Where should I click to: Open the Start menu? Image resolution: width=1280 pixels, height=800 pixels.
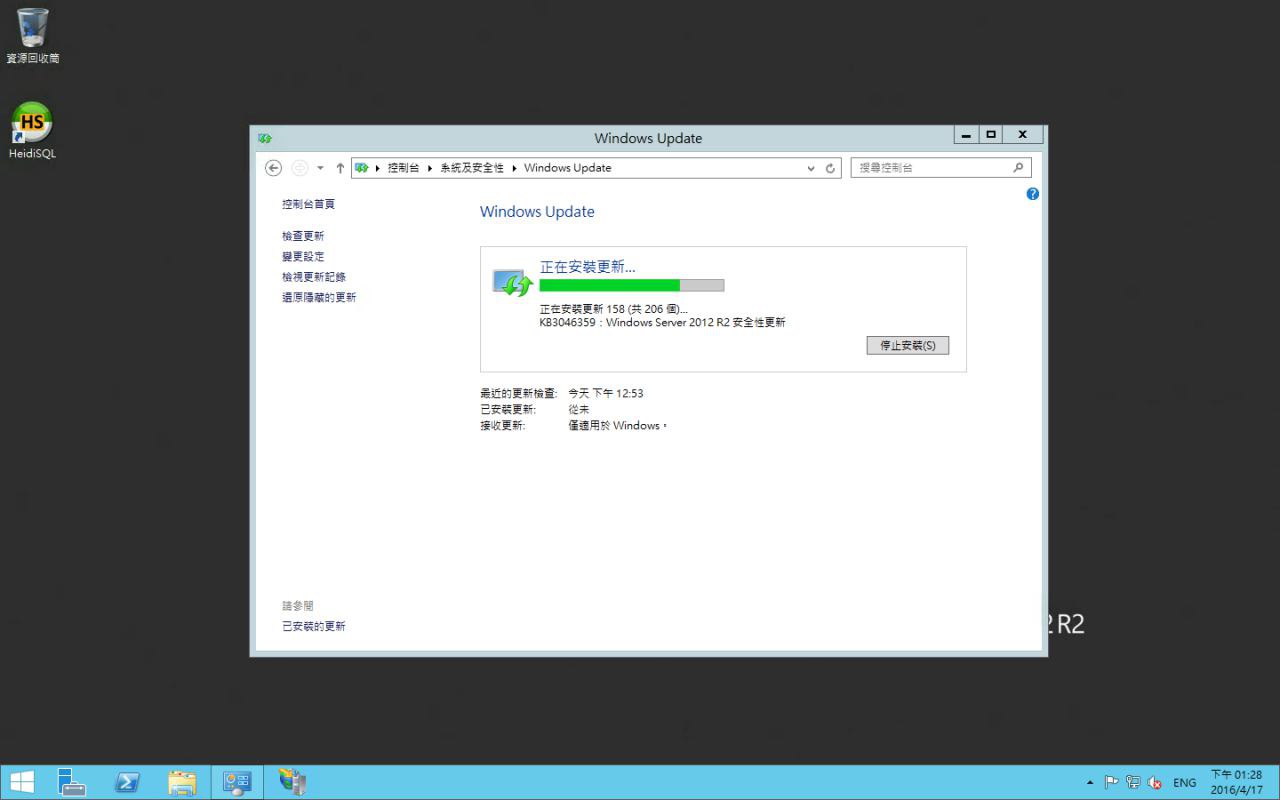click(x=22, y=782)
